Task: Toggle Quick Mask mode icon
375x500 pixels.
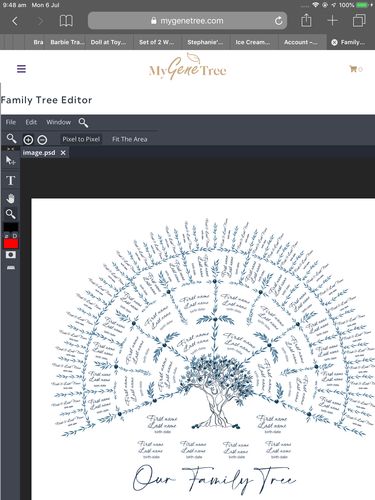Action: tap(11, 255)
